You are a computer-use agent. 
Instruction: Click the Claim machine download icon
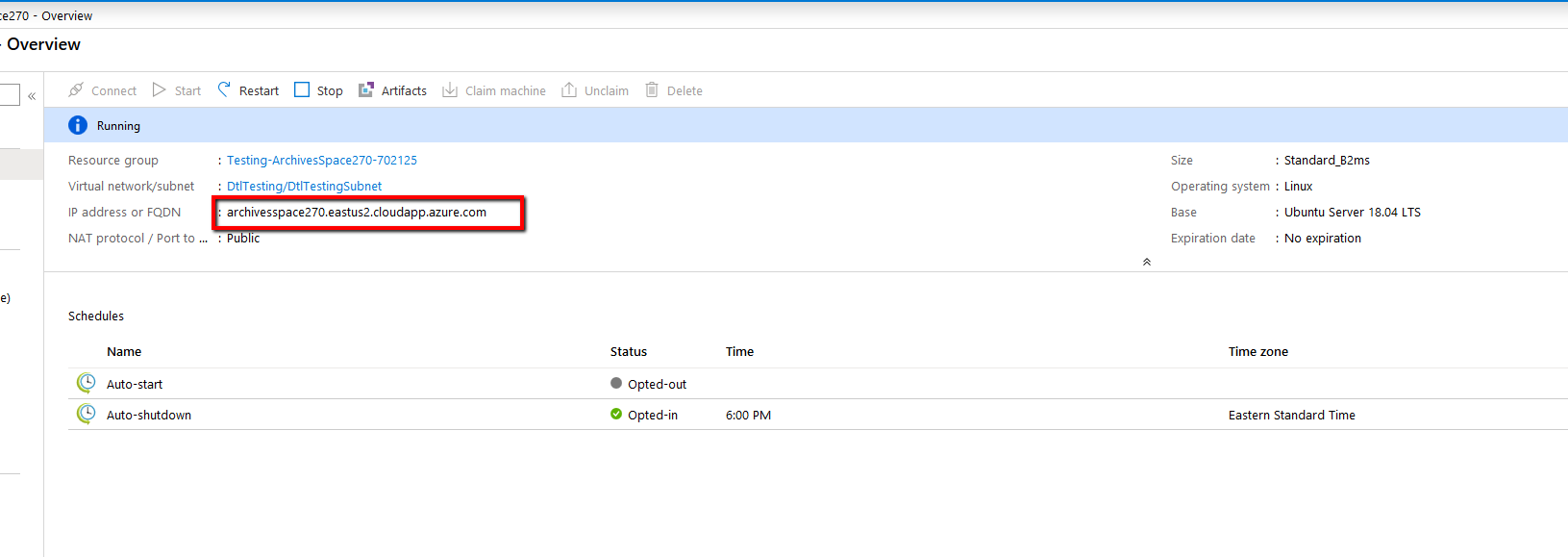point(450,90)
